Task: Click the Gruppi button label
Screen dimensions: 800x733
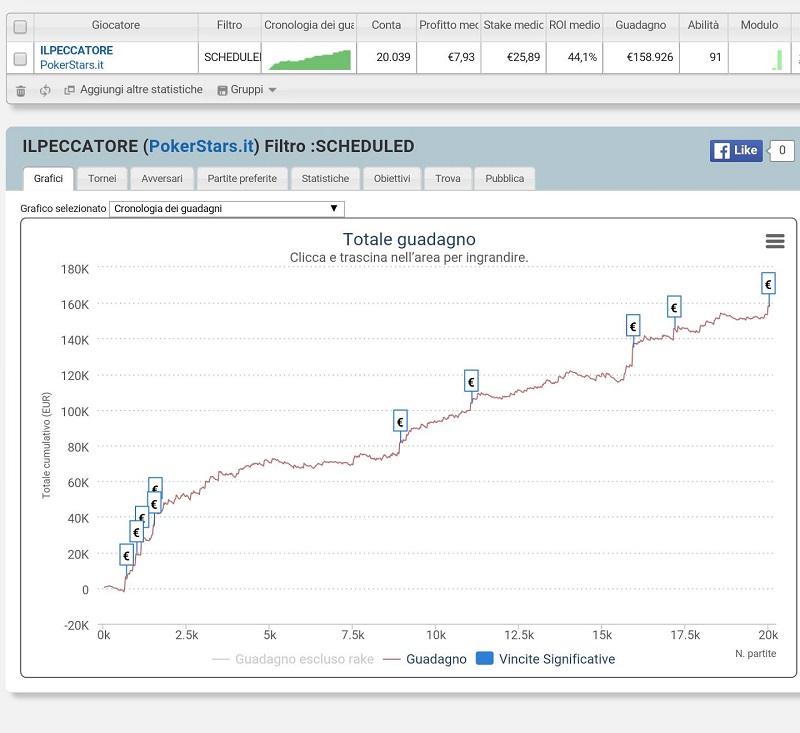Action: pos(247,90)
